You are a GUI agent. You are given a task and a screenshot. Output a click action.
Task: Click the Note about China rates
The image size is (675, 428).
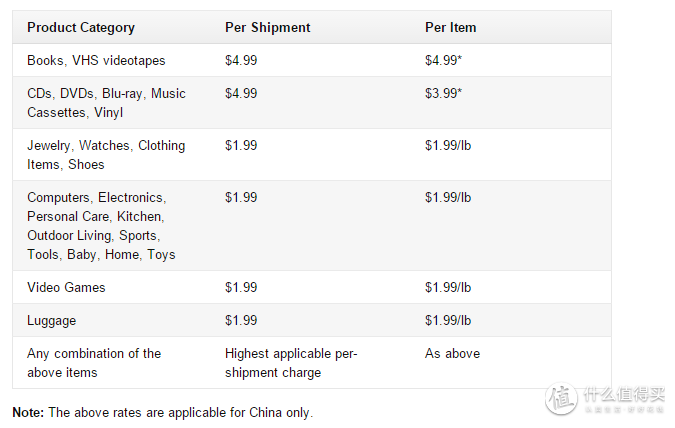click(x=163, y=412)
